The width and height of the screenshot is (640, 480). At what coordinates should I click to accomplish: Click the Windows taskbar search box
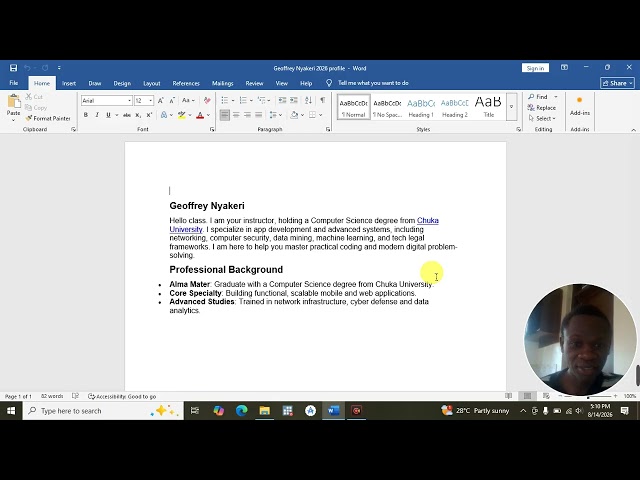(x=103, y=411)
